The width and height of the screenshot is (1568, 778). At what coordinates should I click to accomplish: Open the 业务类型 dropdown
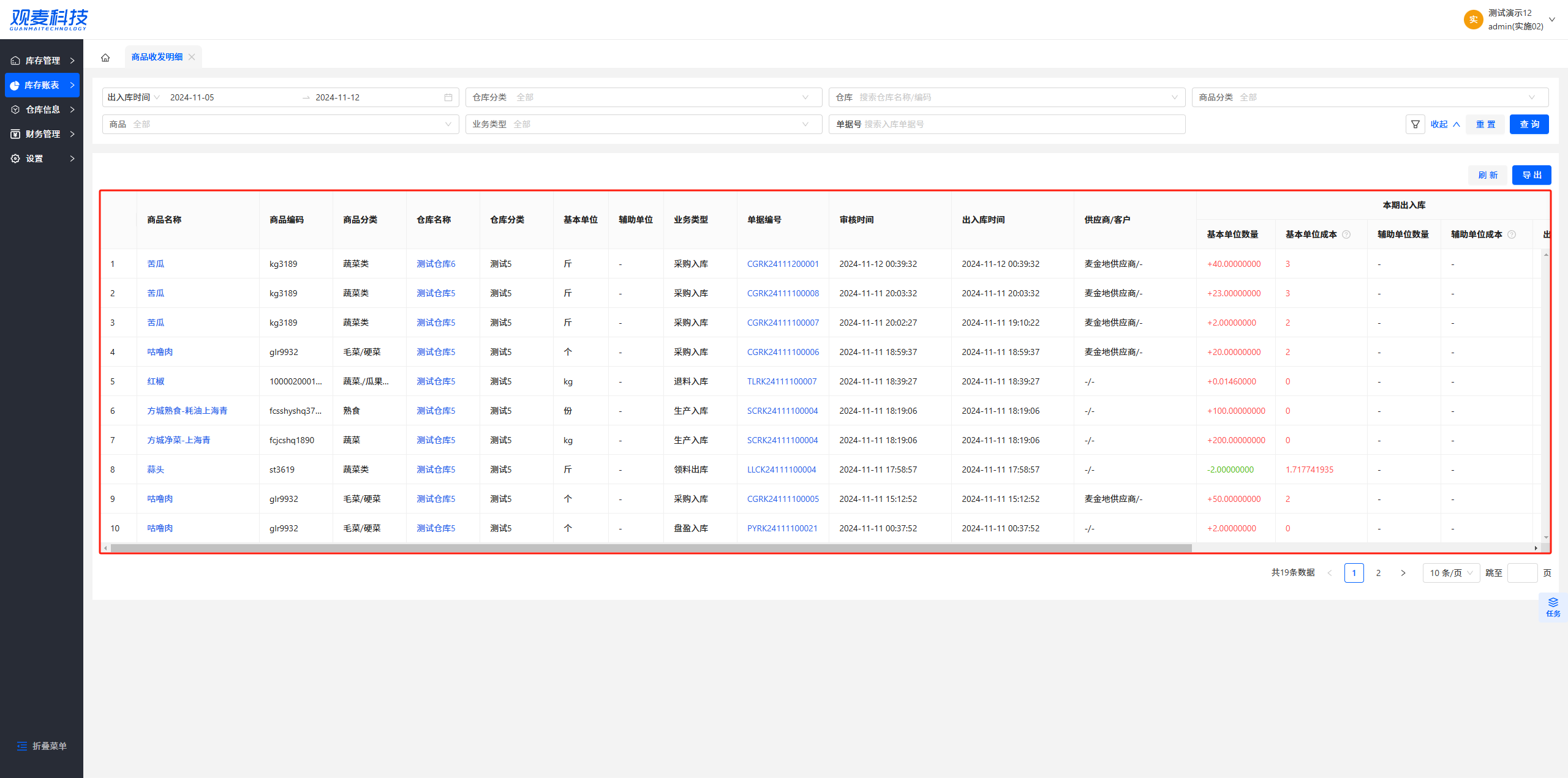[x=643, y=124]
